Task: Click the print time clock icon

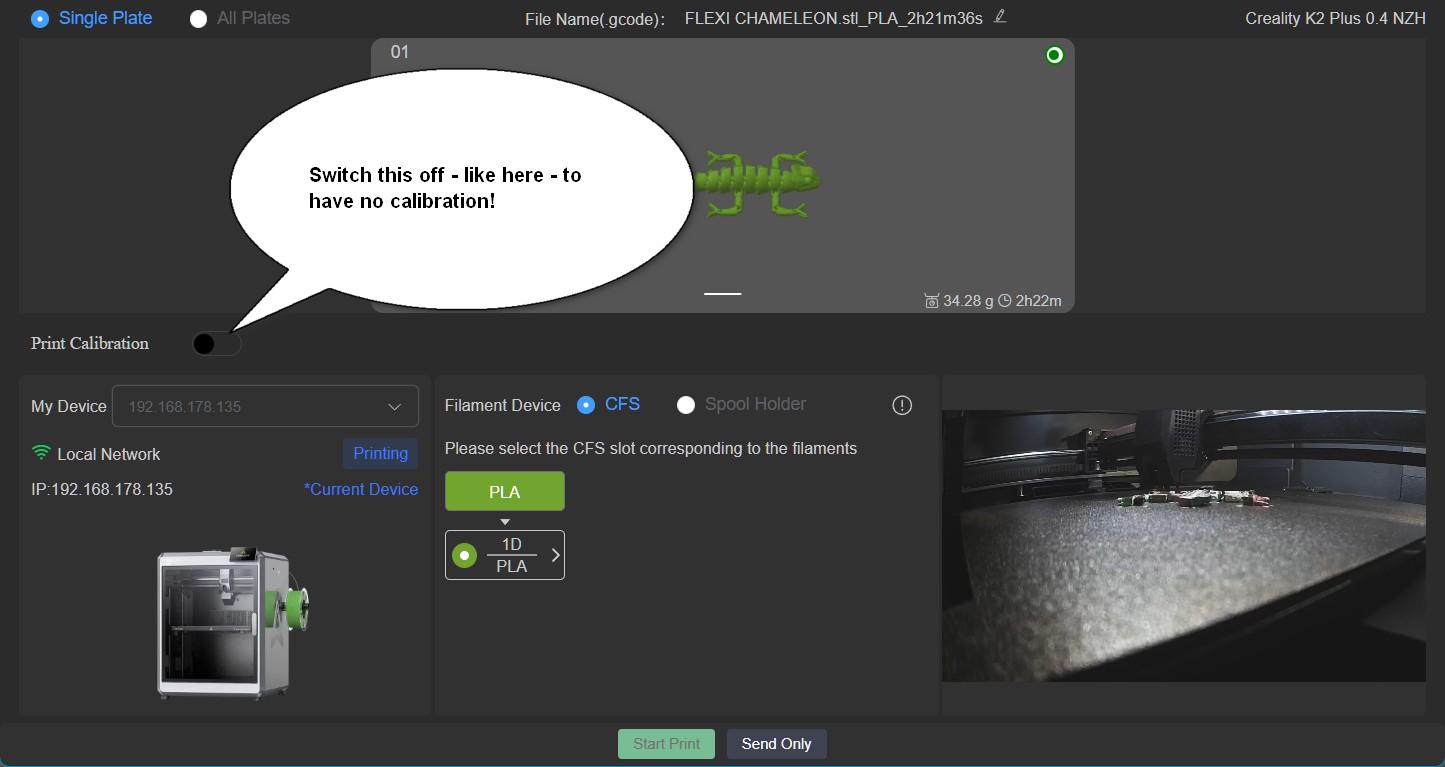Action: (x=1005, y=300)
